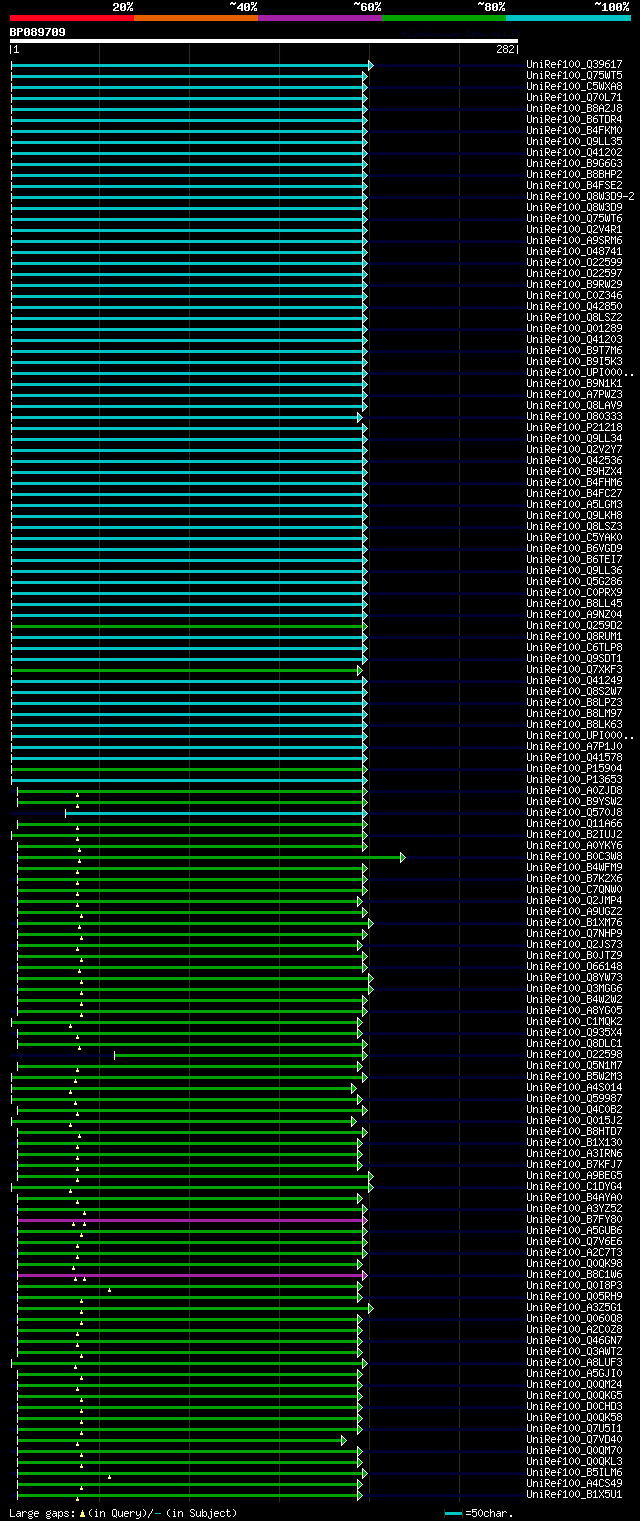Click the purple alignment bar for B7FY80

click(191, 1220)
